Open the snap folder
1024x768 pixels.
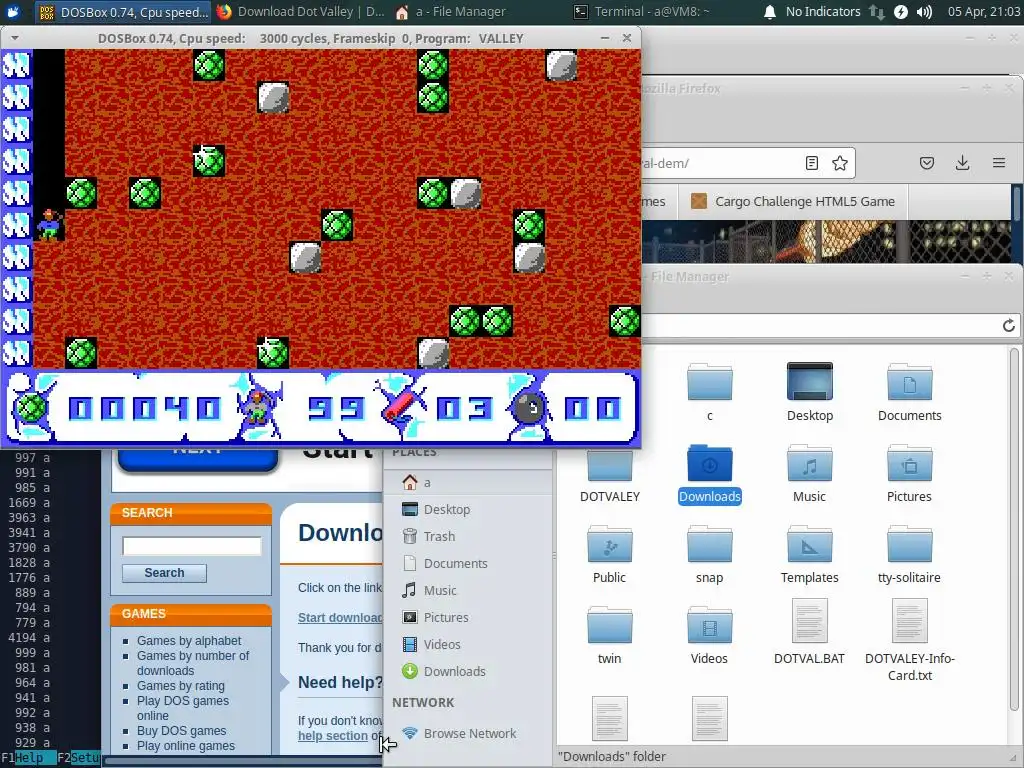709,554
